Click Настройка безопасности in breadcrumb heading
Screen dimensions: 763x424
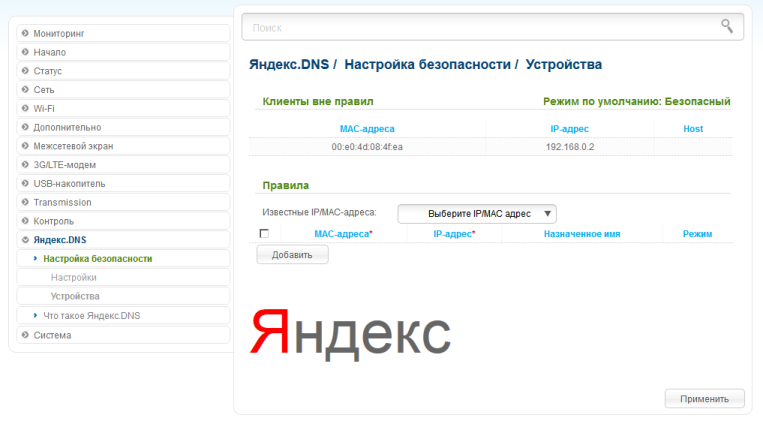pyautogui.click(x=428, y=64)
